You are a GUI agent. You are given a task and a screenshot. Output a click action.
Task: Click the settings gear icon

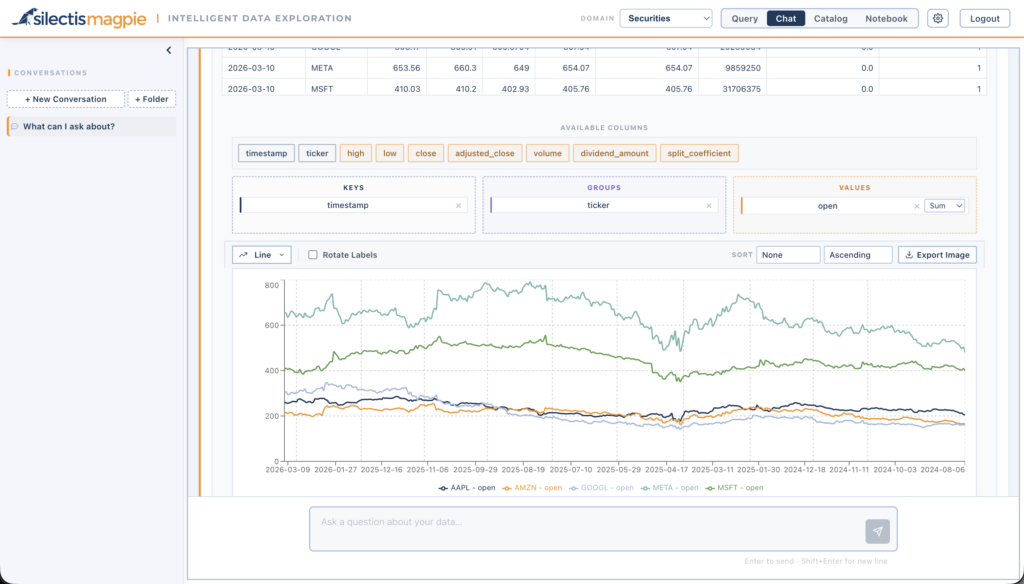(938, 18)
